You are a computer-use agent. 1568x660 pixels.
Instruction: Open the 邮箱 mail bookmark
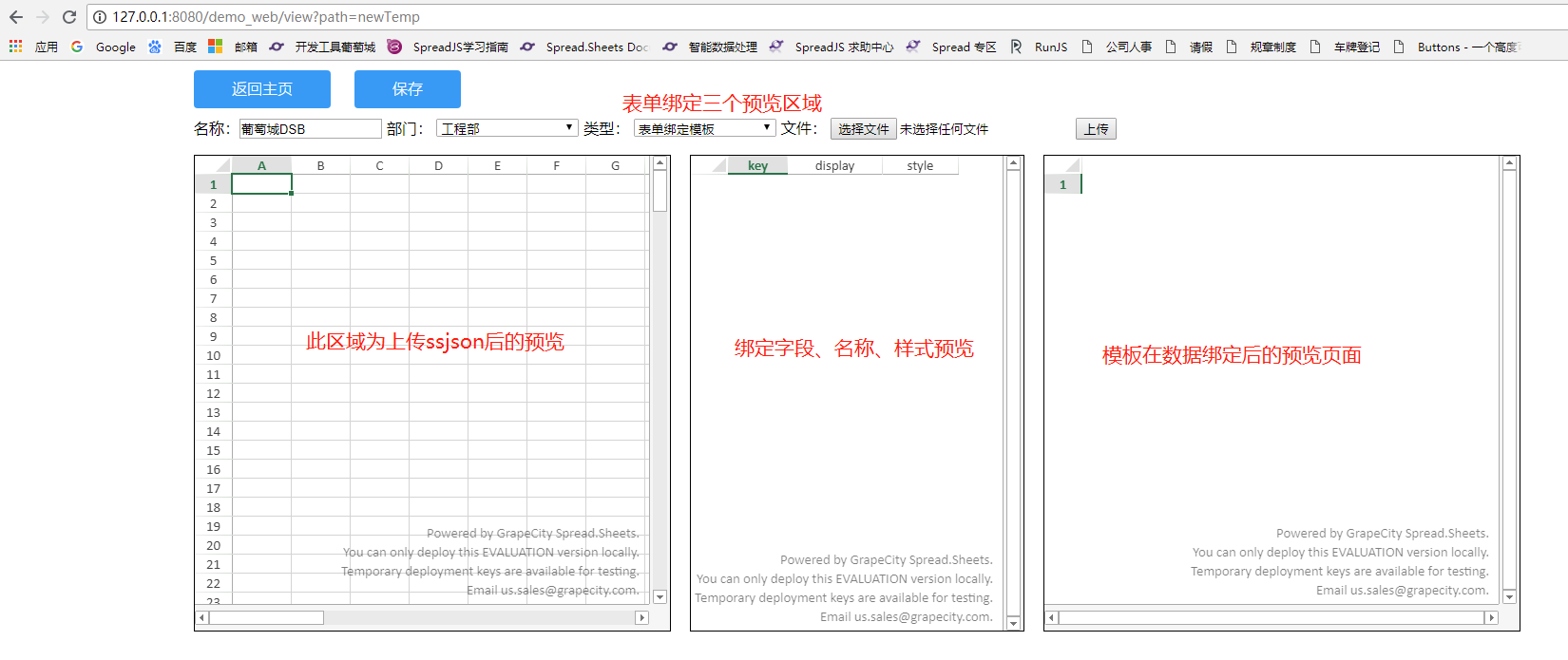click(x=233, y=47)
